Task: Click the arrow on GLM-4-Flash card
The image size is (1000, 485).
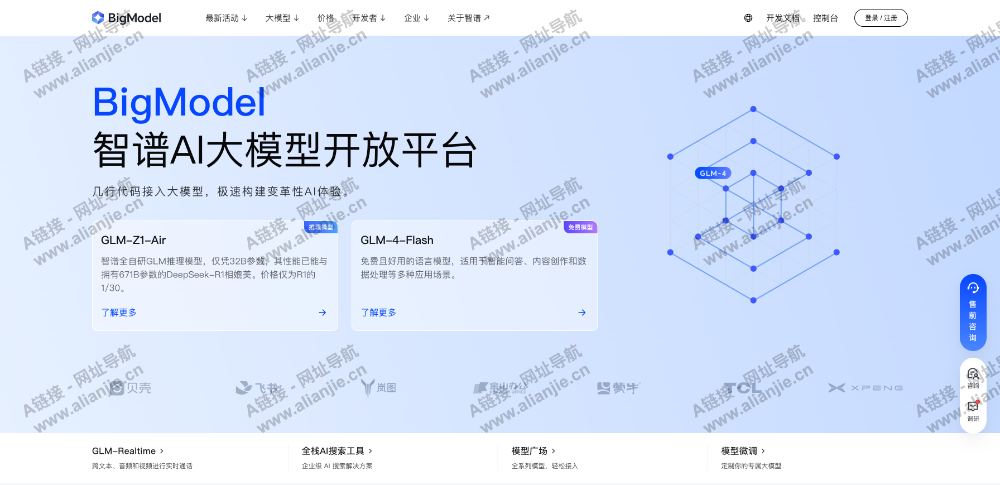Action: pyautogui.click(x=581, y=312)
